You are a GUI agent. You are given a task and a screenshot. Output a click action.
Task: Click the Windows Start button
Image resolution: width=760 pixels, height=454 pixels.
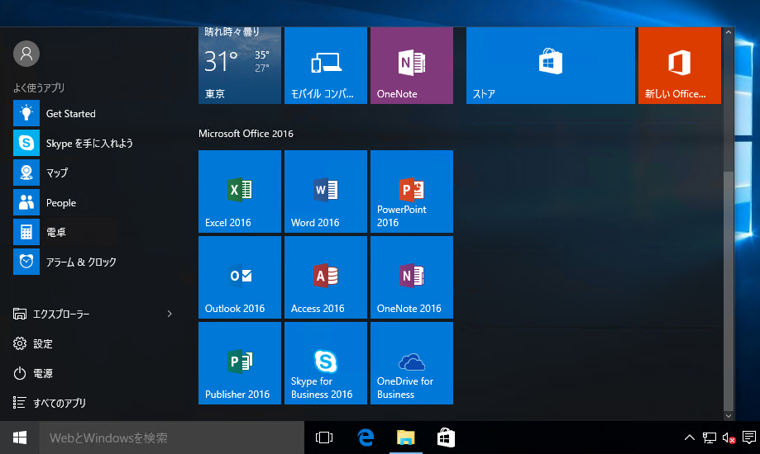19,438
